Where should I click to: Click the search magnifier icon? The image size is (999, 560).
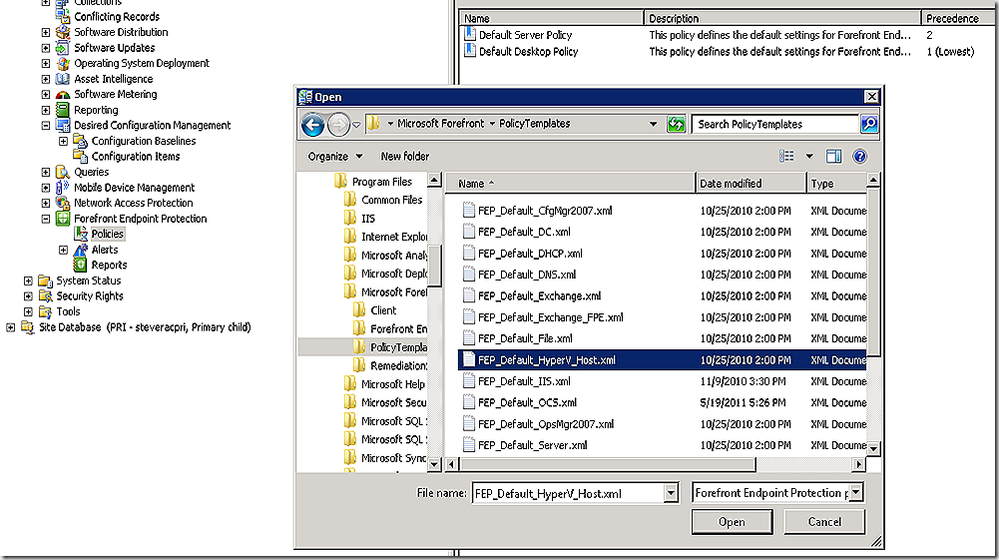click(869, 124)
